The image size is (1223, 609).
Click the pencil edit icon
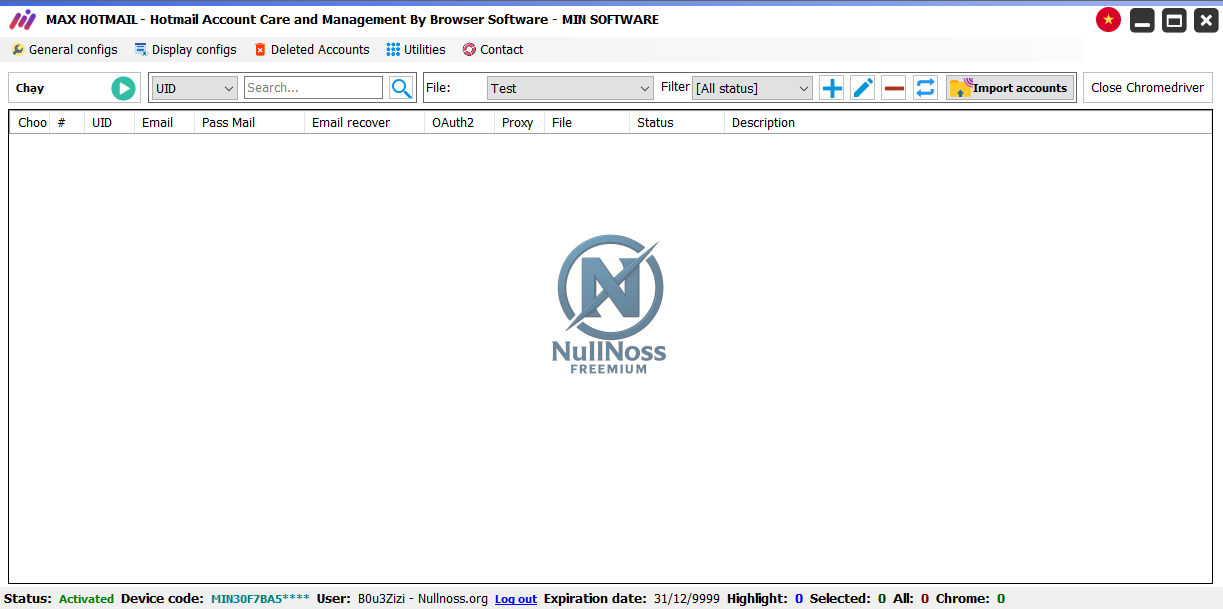pyautogui.click(x=863, y=88)
